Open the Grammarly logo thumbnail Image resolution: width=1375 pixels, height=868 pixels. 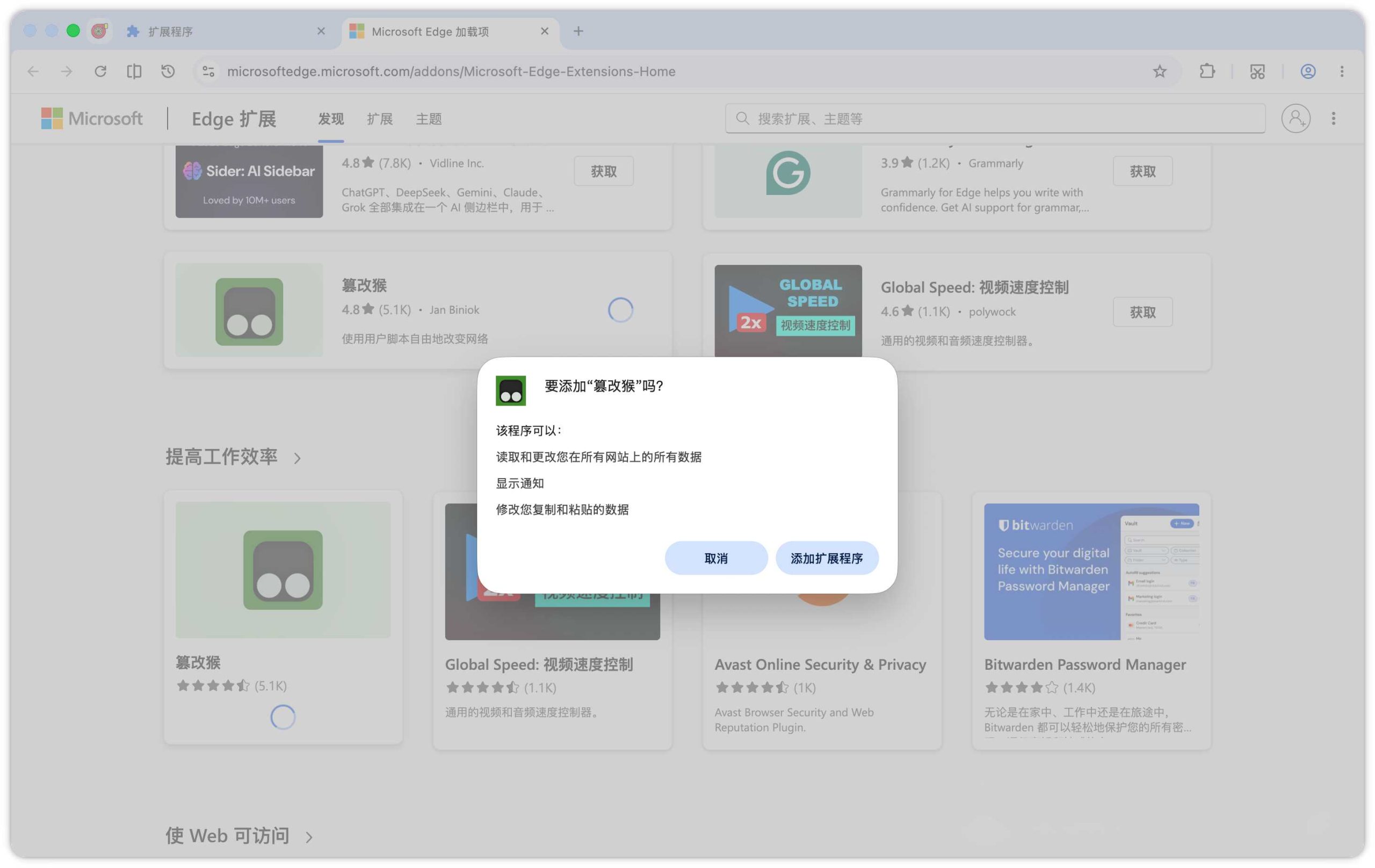(x=788, y=181)
